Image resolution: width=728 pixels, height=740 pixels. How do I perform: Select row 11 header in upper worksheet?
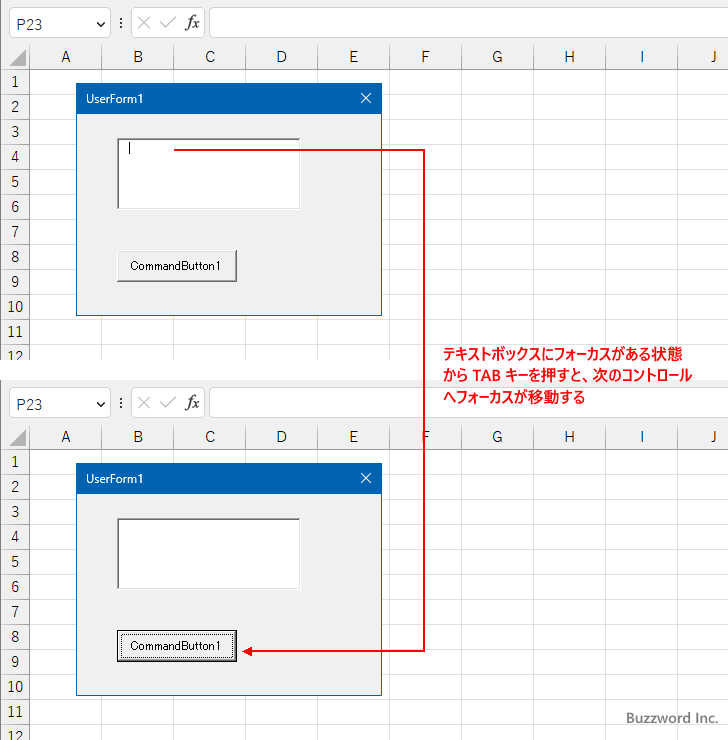click(x=15, y=332)
